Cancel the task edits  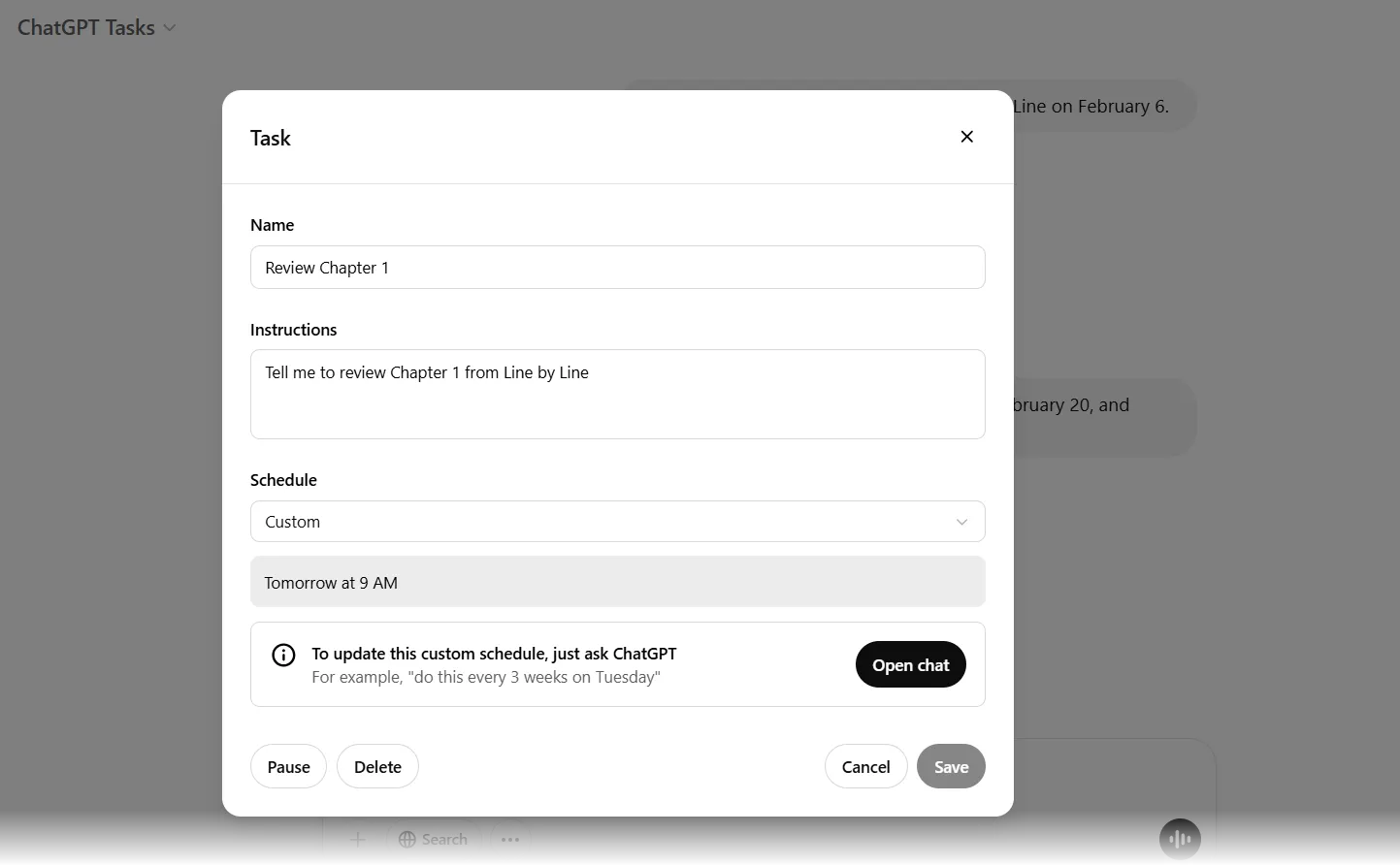pos(865,767)
